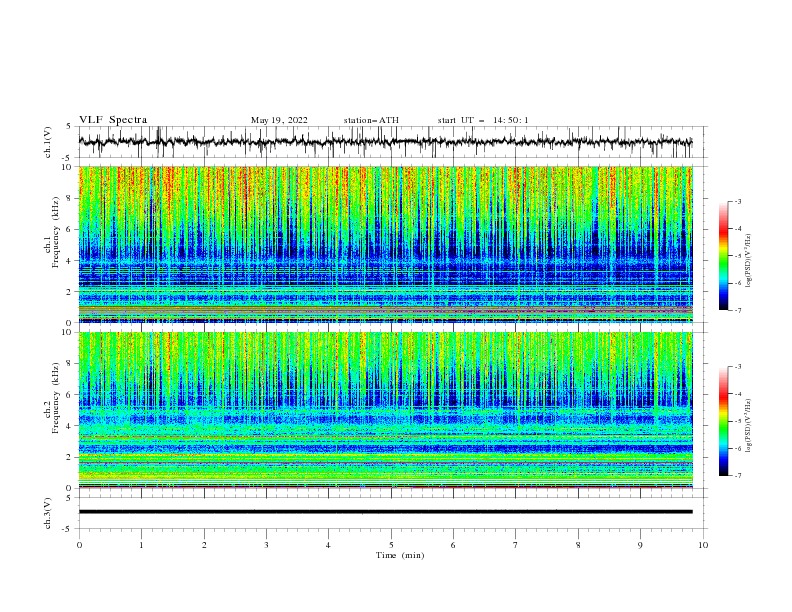Viewport: 792px width, 612px height.
Task: Click the "Time (min)" x-axis title
Action: pyautogui.click(x=400, y=555)
